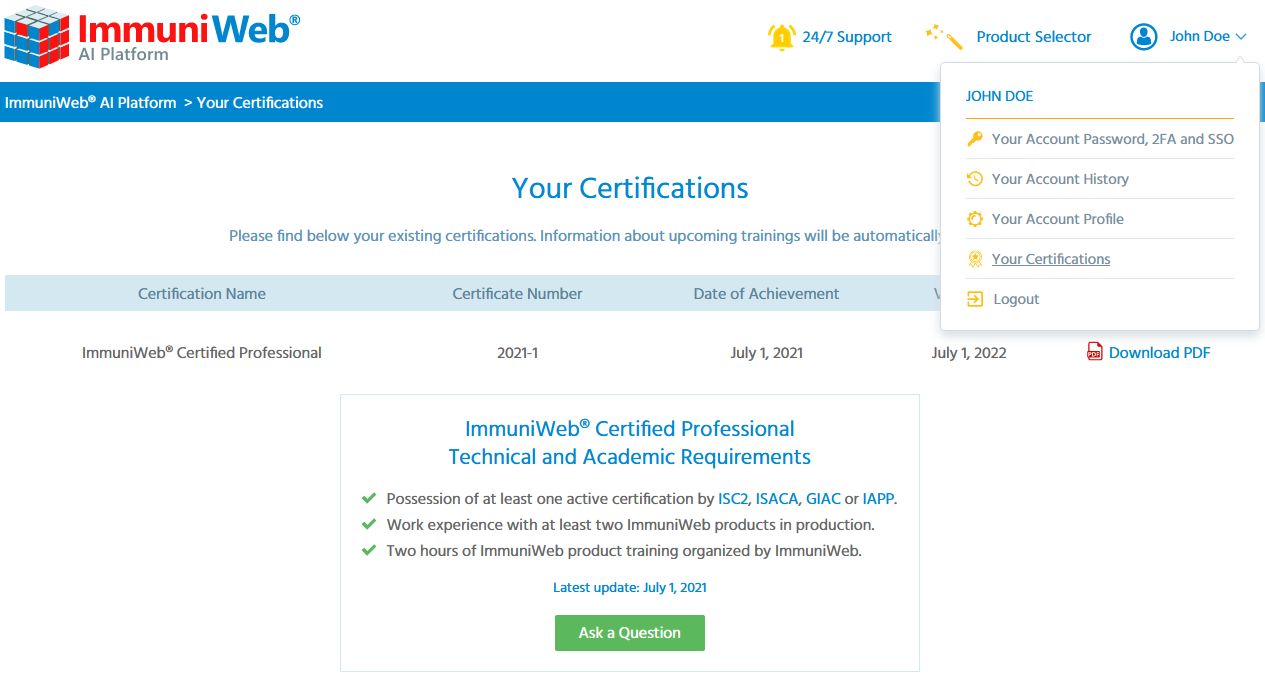Click the red PDF file icon
The height and width of the screenshot is (677, 1265).
coord(1095,352)
